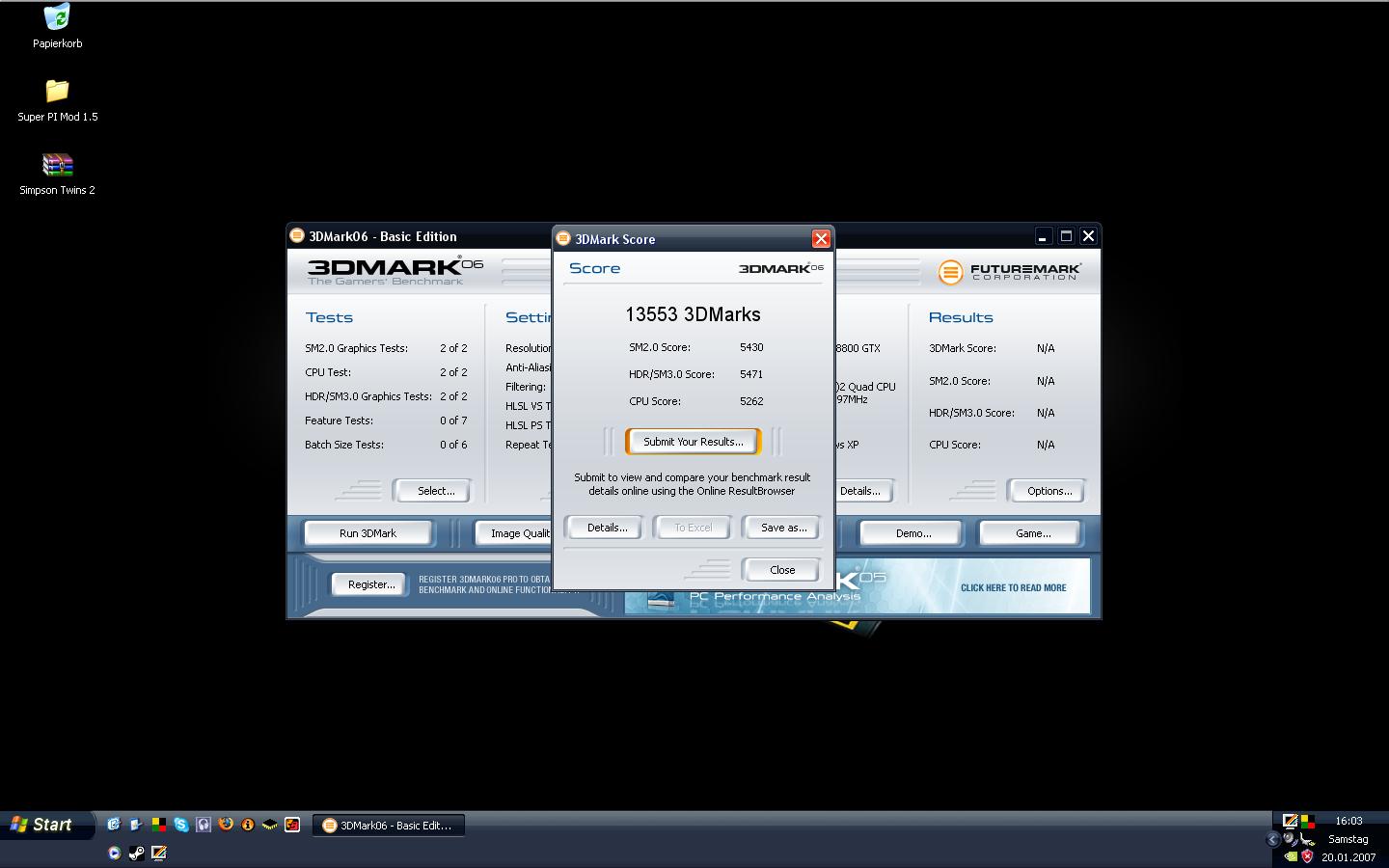
Task: Click the Show Desktop quick launch icon
Action: pos(136,825)
